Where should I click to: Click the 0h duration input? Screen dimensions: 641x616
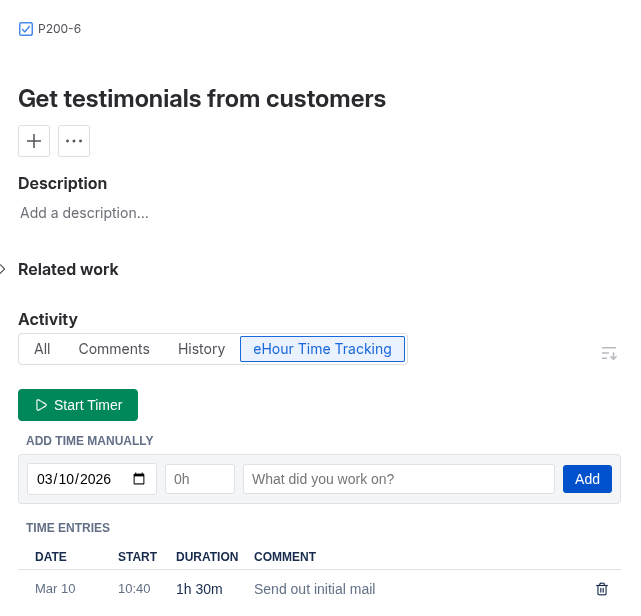point(200,479)
